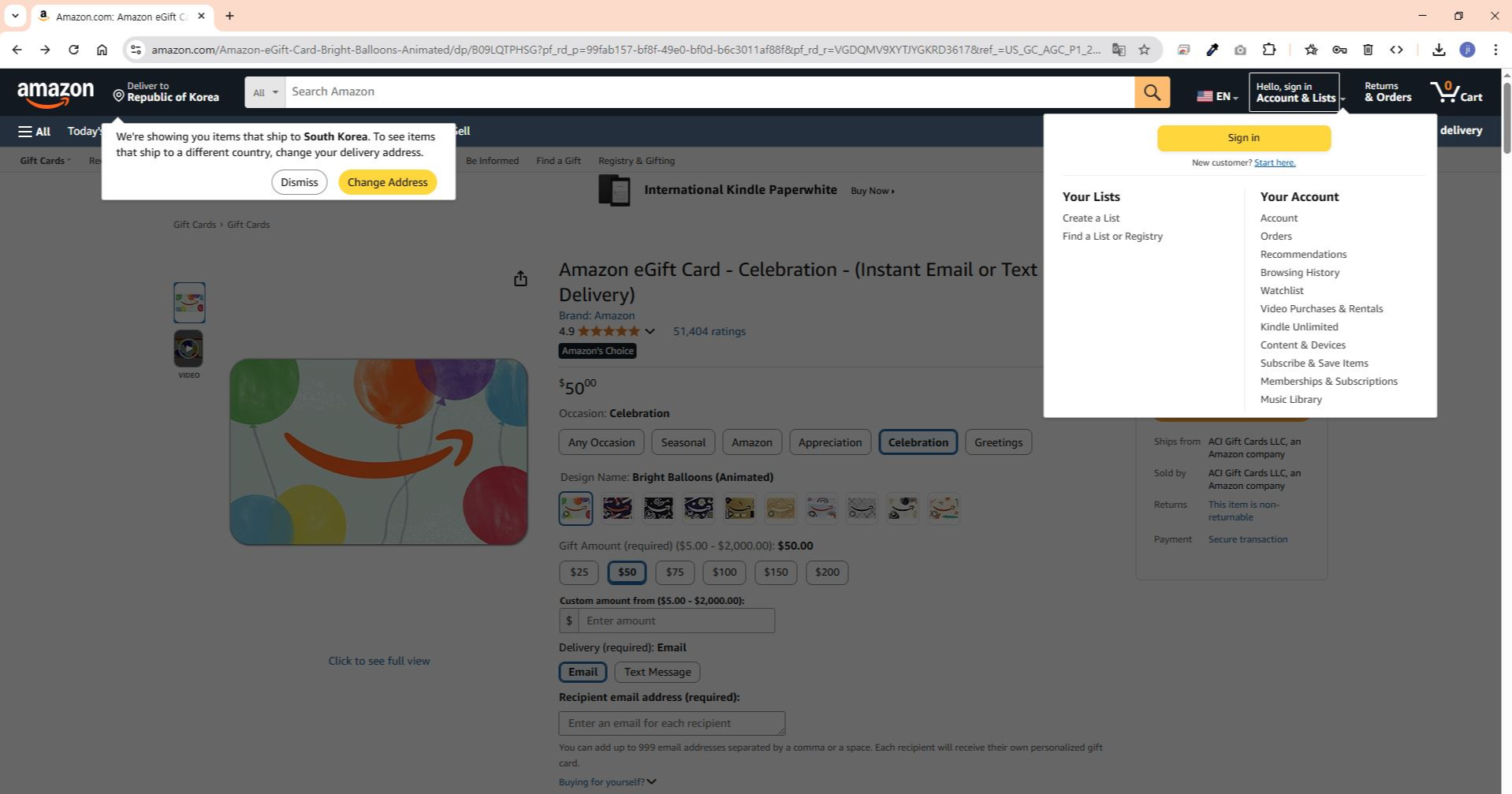Click the starred bookmarks list icon

click(1311, 50)
